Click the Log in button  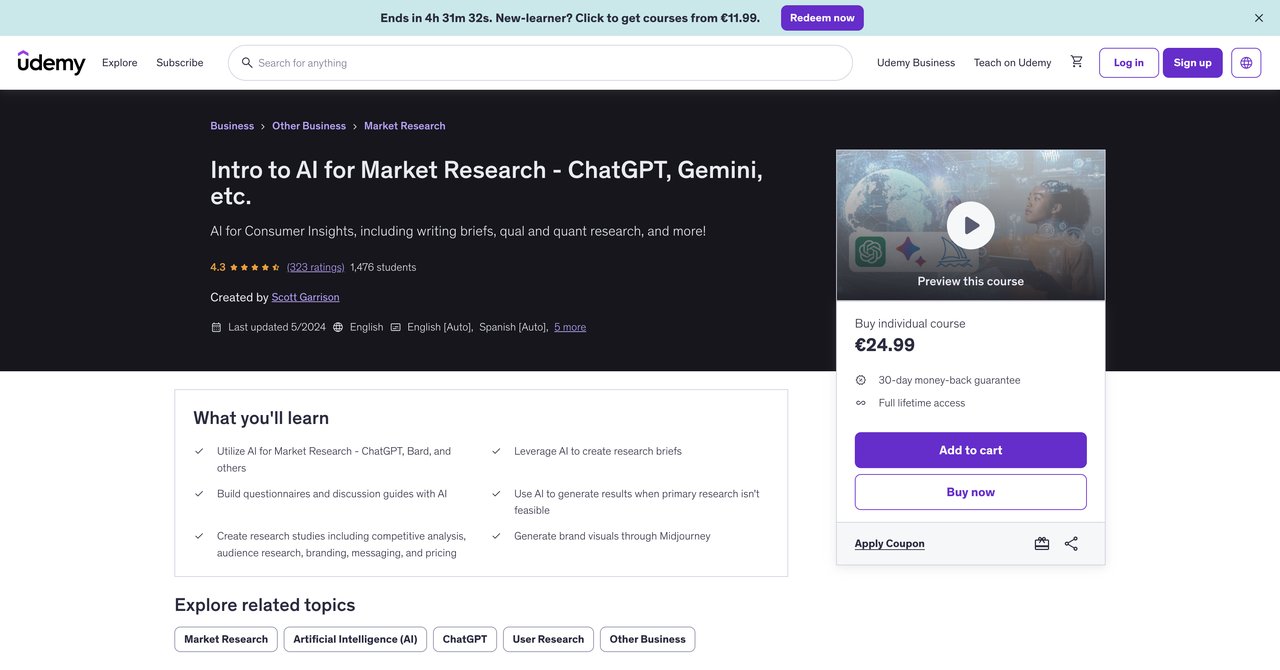point(1129,63)
